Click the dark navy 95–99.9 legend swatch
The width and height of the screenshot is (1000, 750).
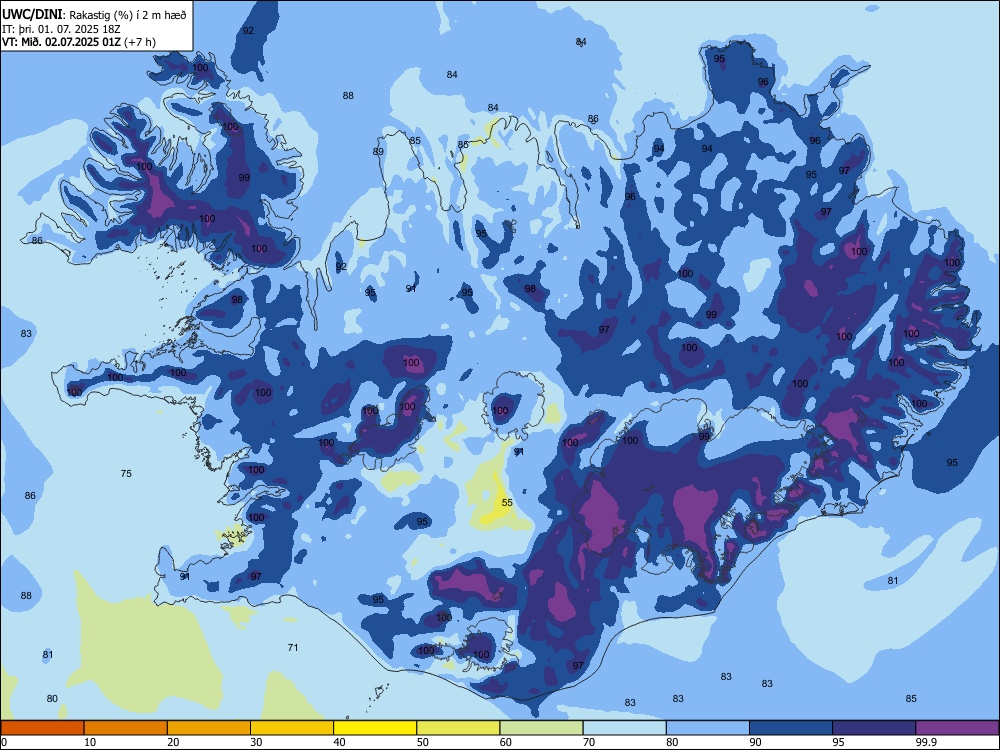pos(874,728)
